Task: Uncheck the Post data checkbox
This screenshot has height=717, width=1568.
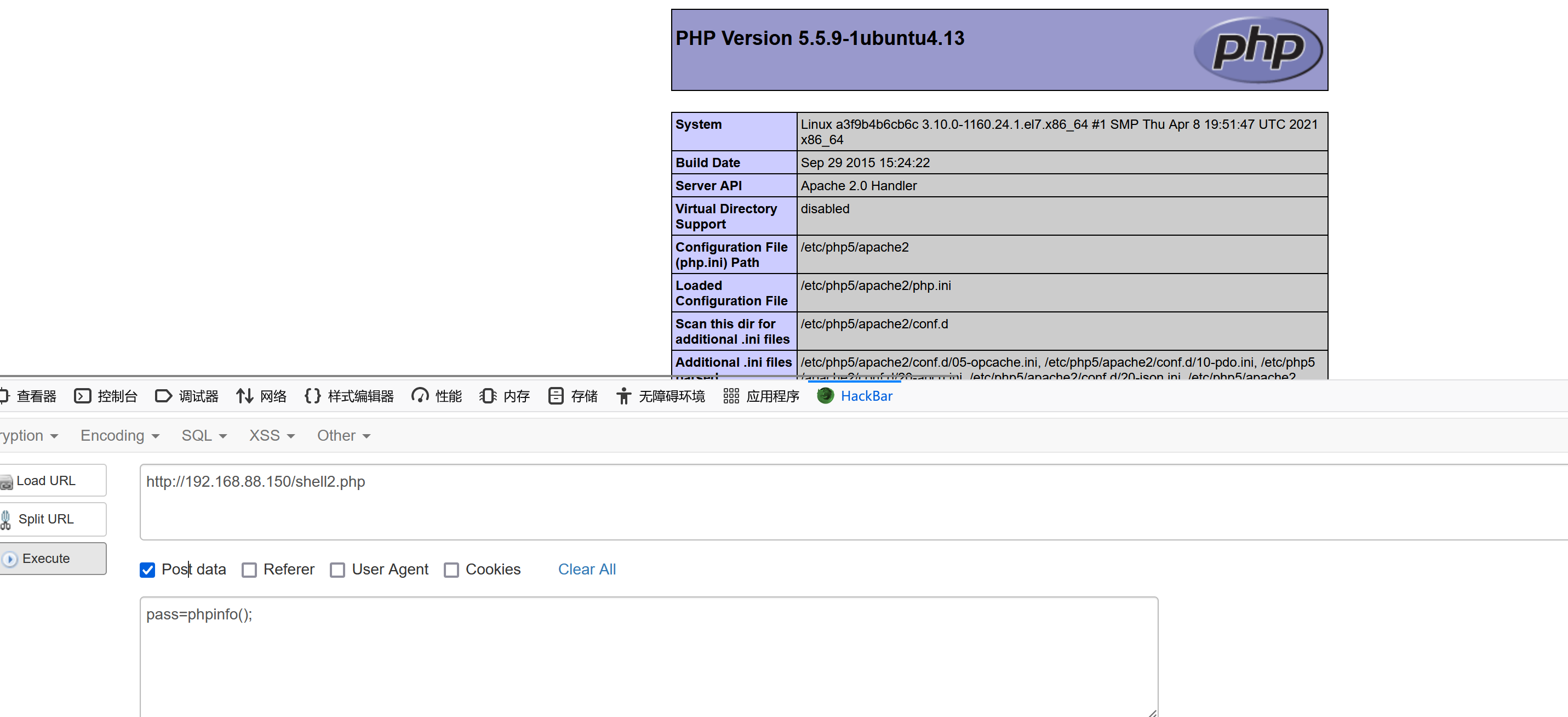Action: tap(147, 570)
